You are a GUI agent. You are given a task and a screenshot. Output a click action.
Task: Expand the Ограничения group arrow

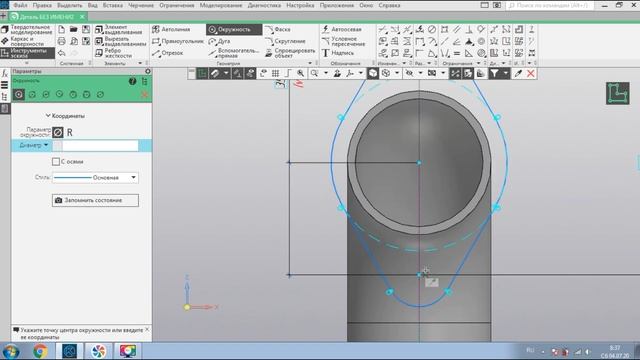click(478, 63)
